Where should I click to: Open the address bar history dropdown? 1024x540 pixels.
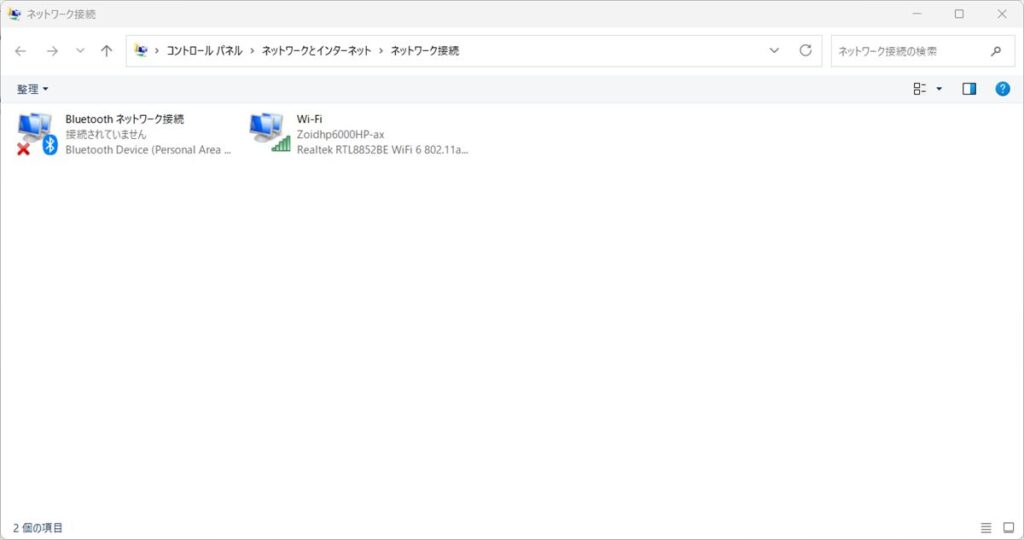tap(774, 51)
